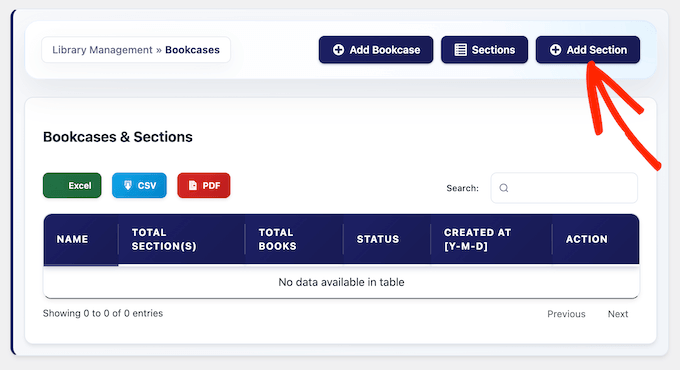Screen dimensions: 680x370
Task: Click the Add Bookcase button
Action: (376, 50)
